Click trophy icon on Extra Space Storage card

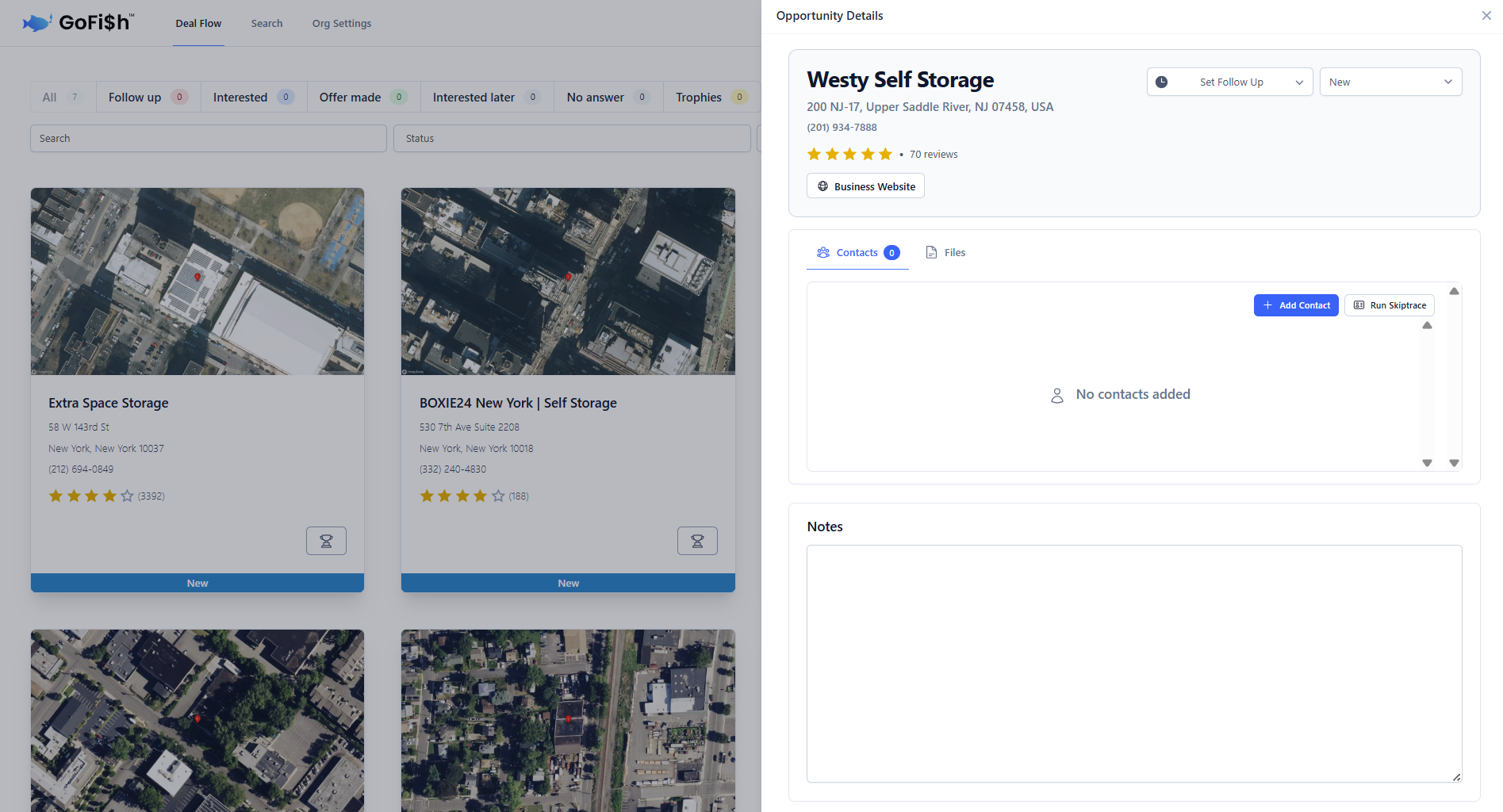click(326, 541)
